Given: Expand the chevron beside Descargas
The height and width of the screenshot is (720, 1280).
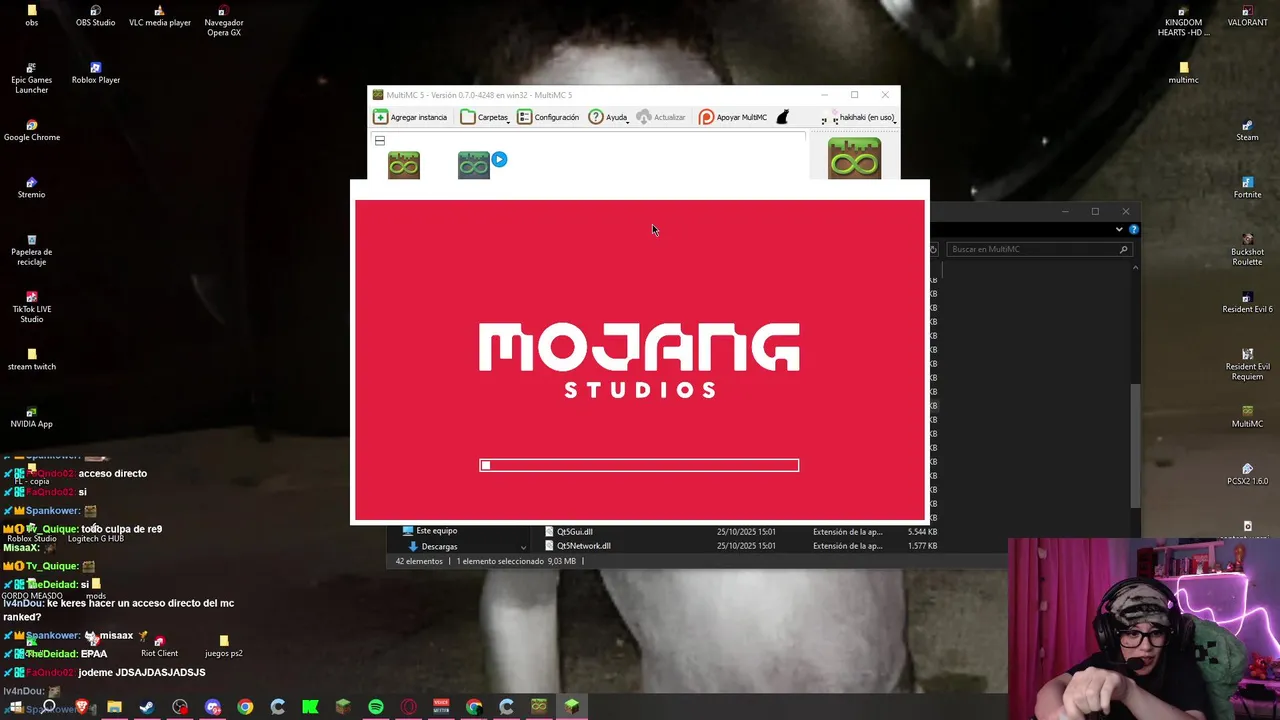Looking at the screenshot, I should coord(523,547).
